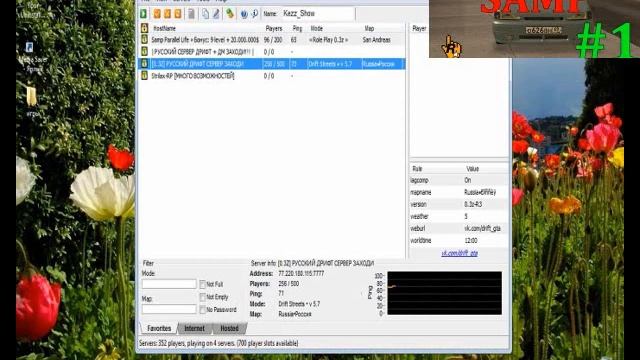Screen dimensions: 640x360
Task: Select the lagcomp rule row
Action: [459, 180]
